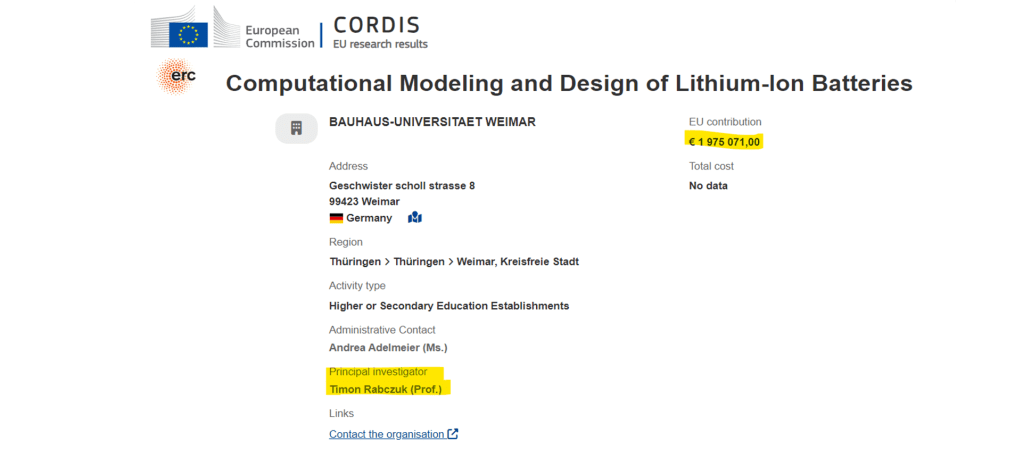Click the EU research results tagline

(381, 44)
